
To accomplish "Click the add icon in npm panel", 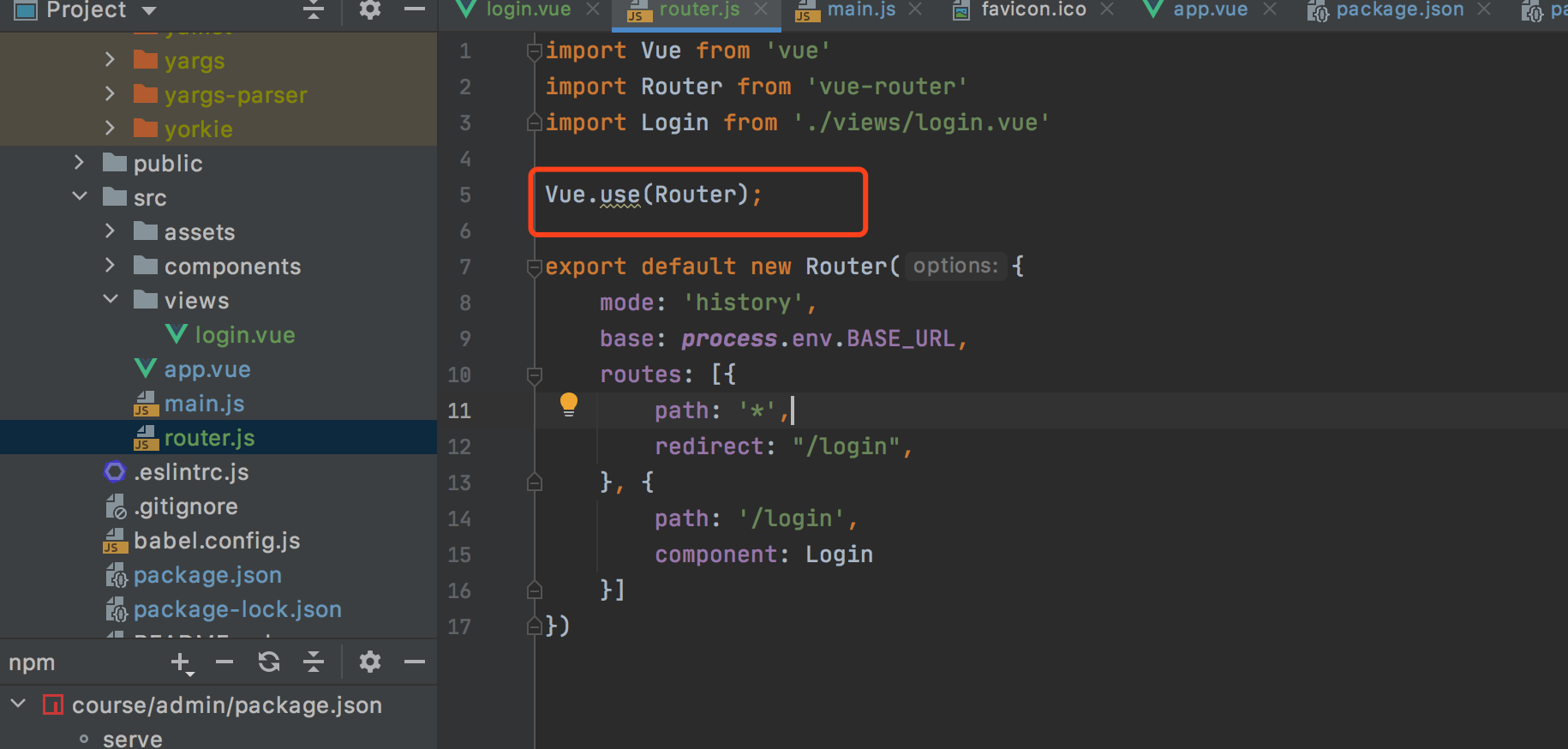I will [182, 662].
